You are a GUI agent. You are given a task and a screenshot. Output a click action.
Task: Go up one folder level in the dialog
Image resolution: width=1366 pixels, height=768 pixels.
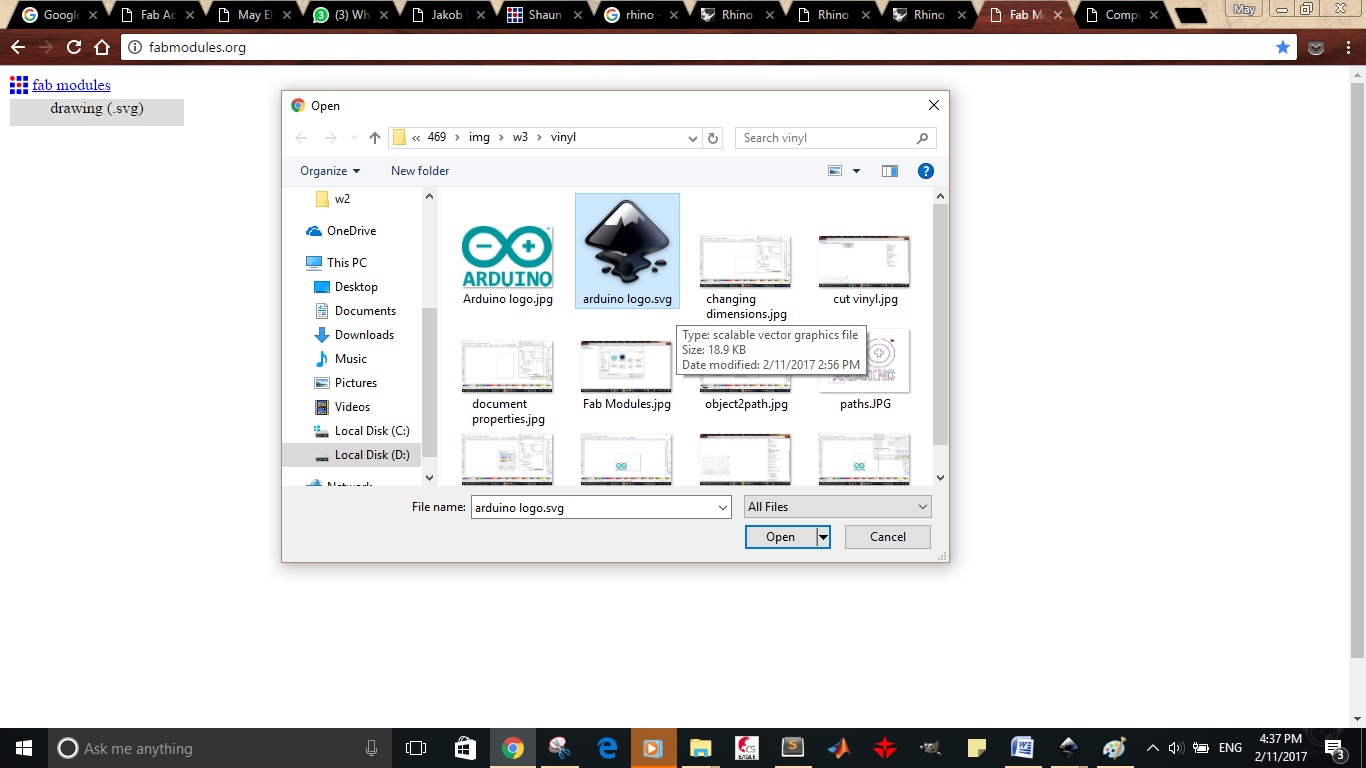pyautogui.click(x=375, y=138)
